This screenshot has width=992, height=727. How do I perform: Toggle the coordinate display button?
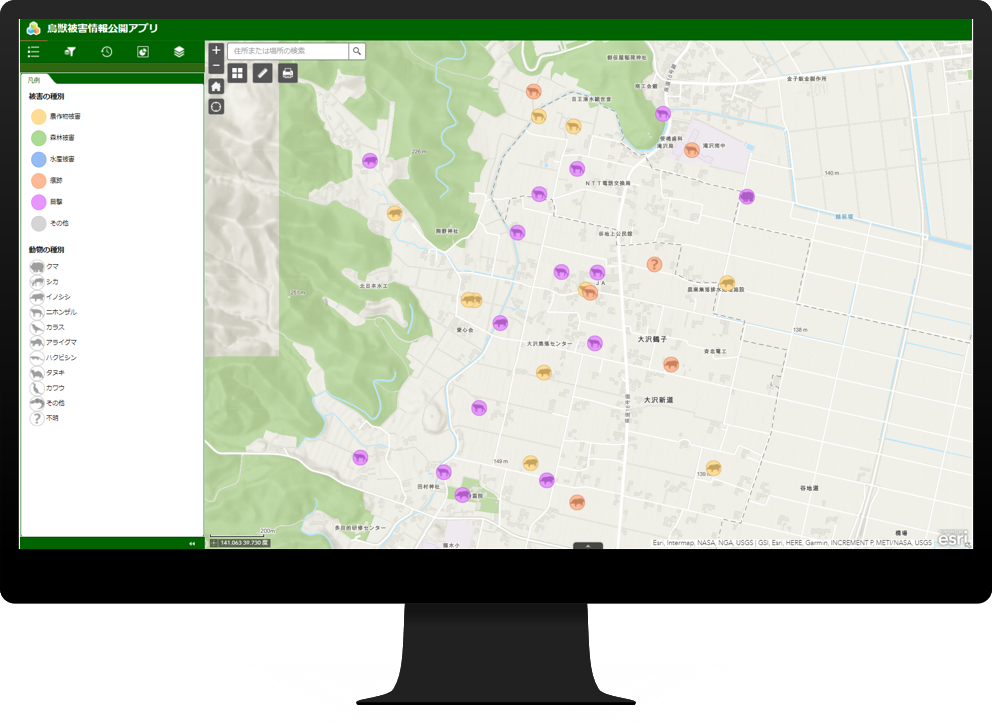click(x=214, y=543)
